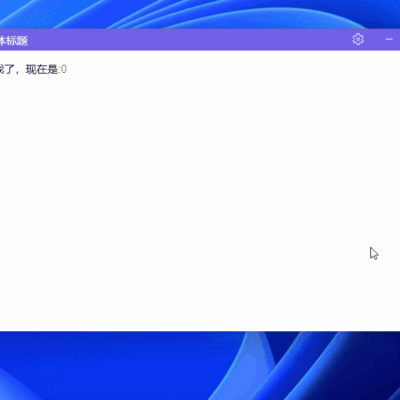This screenshot has height=400, width=400.
Task: Click the 题 character in the window title
Action: click(22, 41)
